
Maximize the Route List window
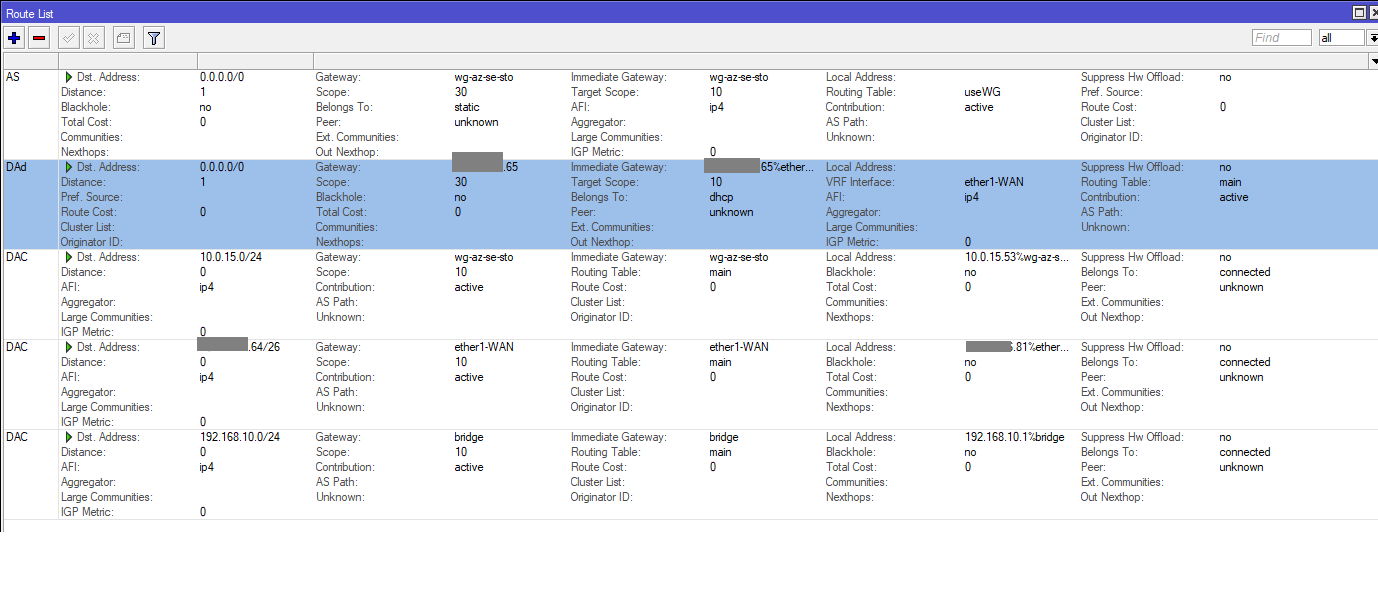tap(1359, 12)
